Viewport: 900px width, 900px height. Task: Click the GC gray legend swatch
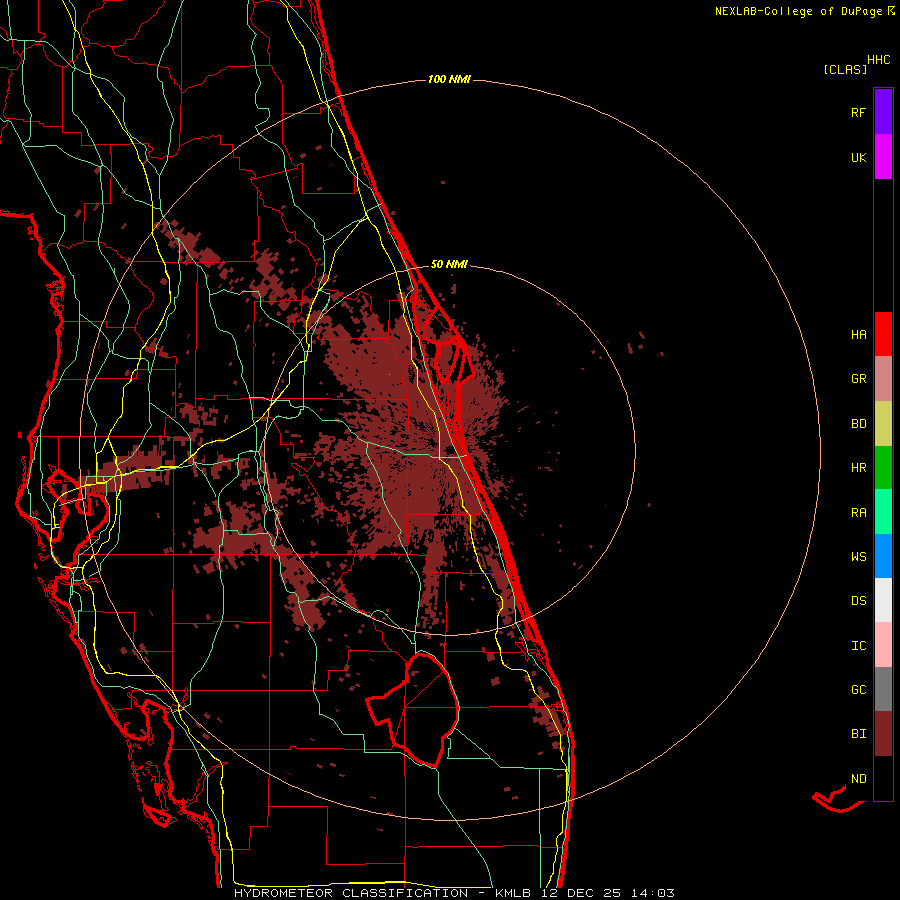(x=883, y=689)
